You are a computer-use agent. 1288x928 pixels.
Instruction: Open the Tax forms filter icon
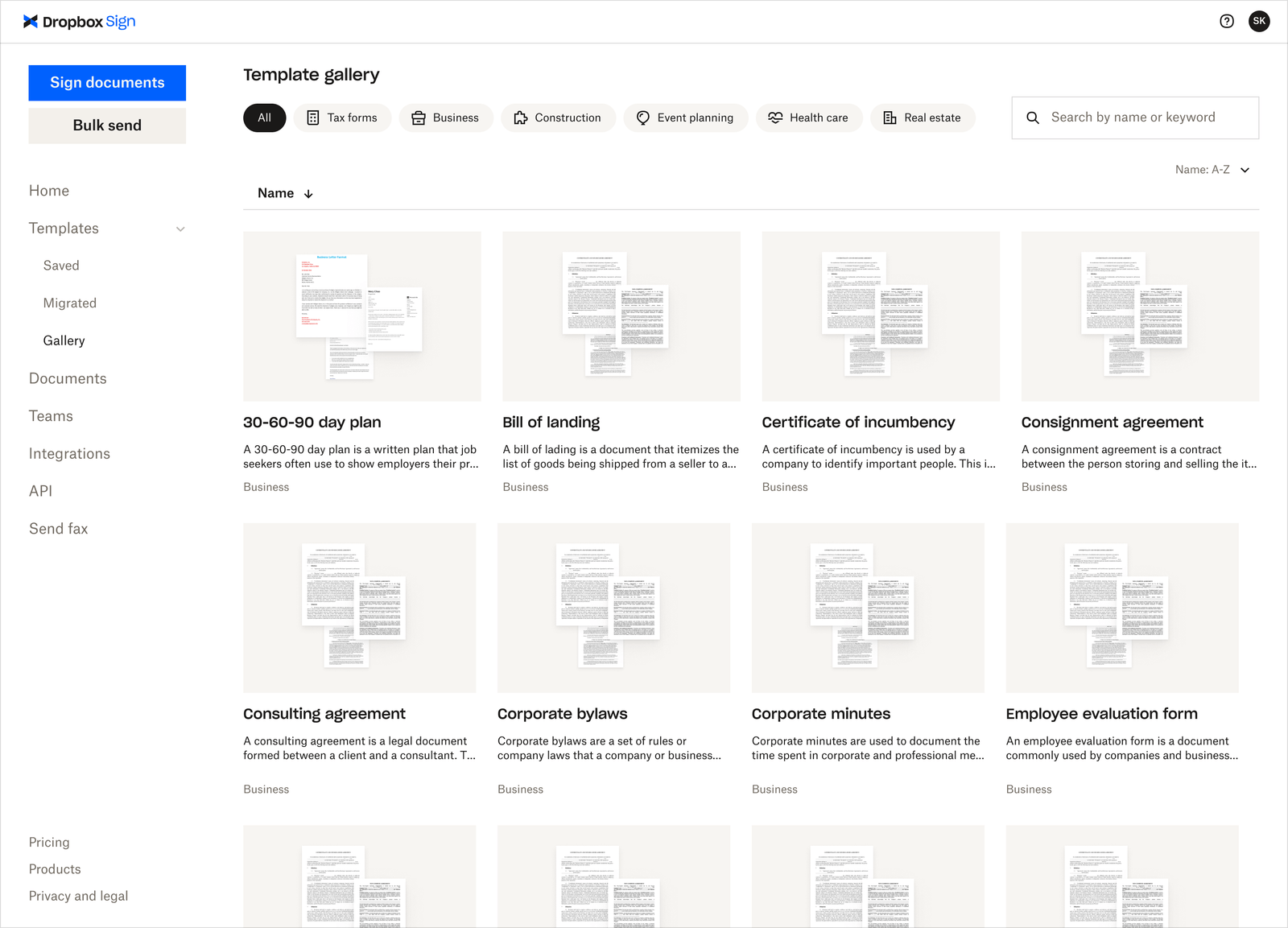(x=314, y=118)
